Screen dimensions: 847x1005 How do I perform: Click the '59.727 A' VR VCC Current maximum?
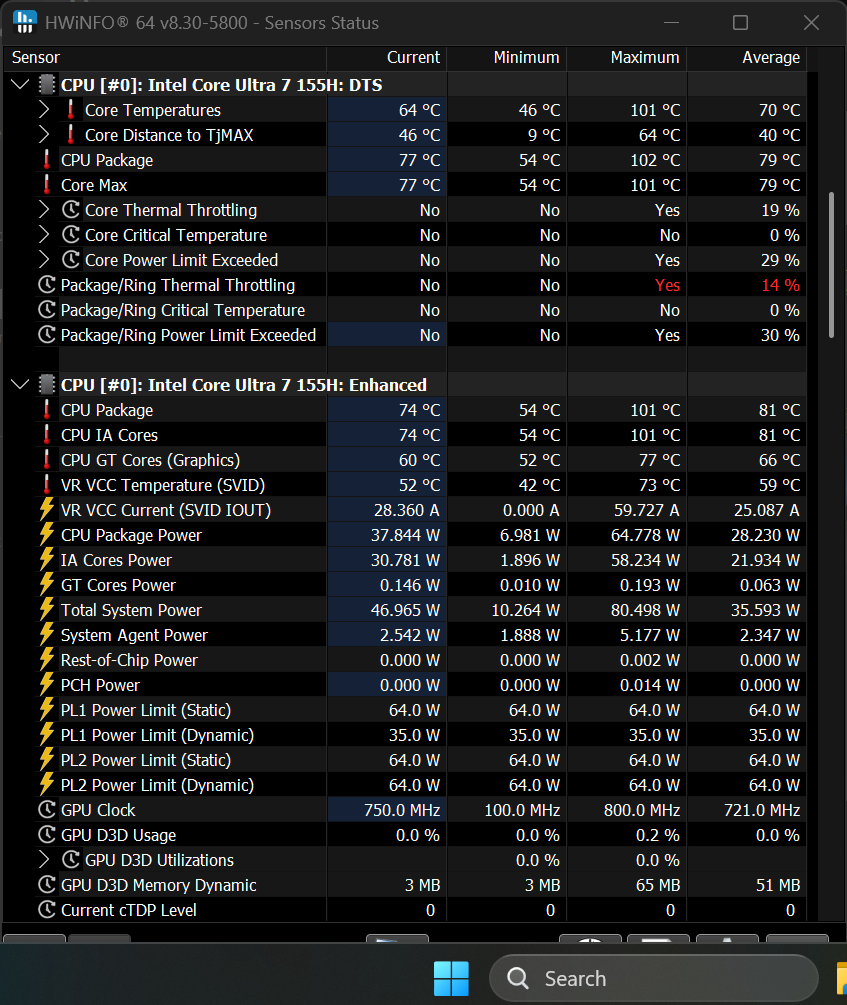[646, 510]
